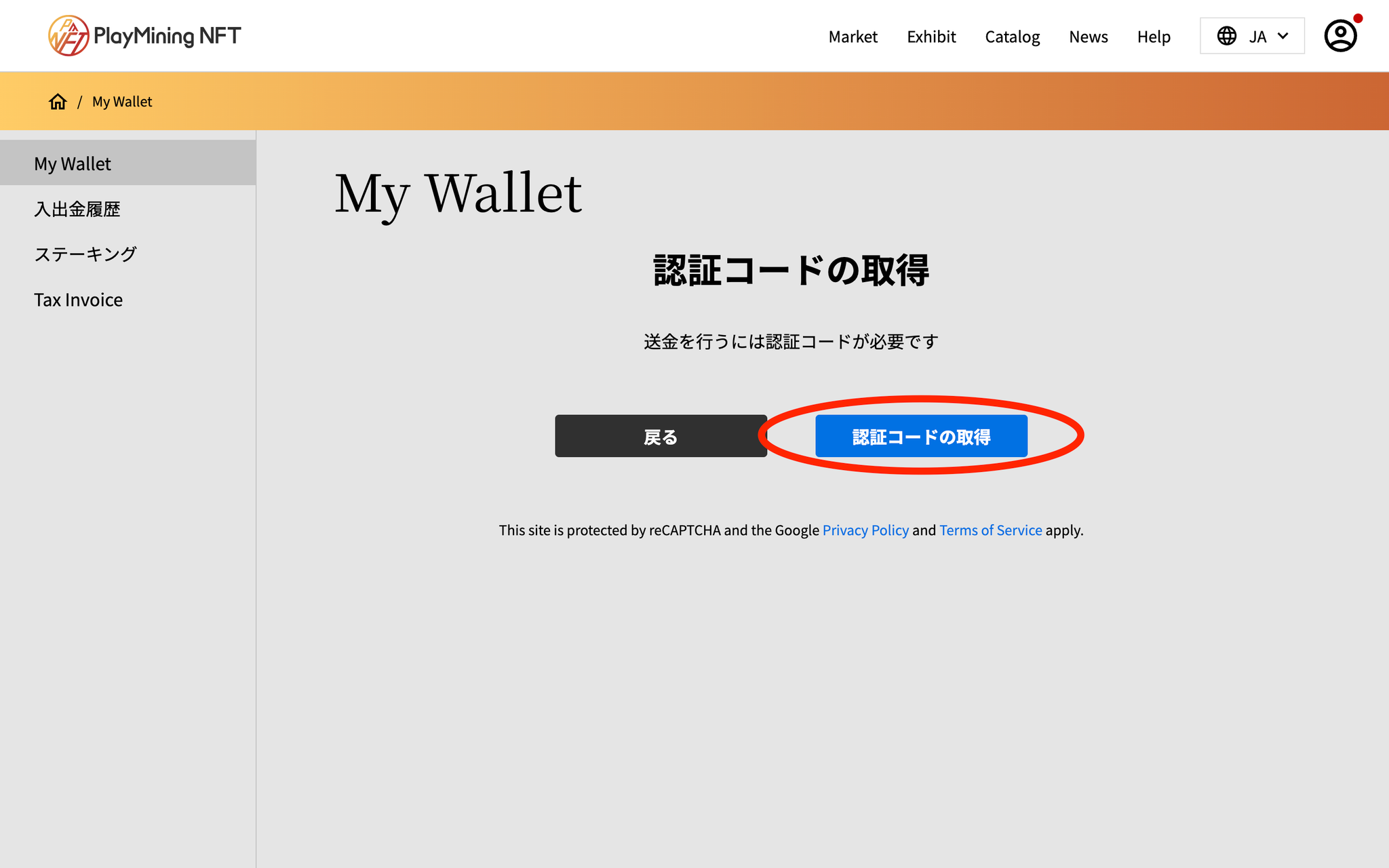Open ステーキング in the sidebar
1389x868 pixels.
[x=85, y=254]
